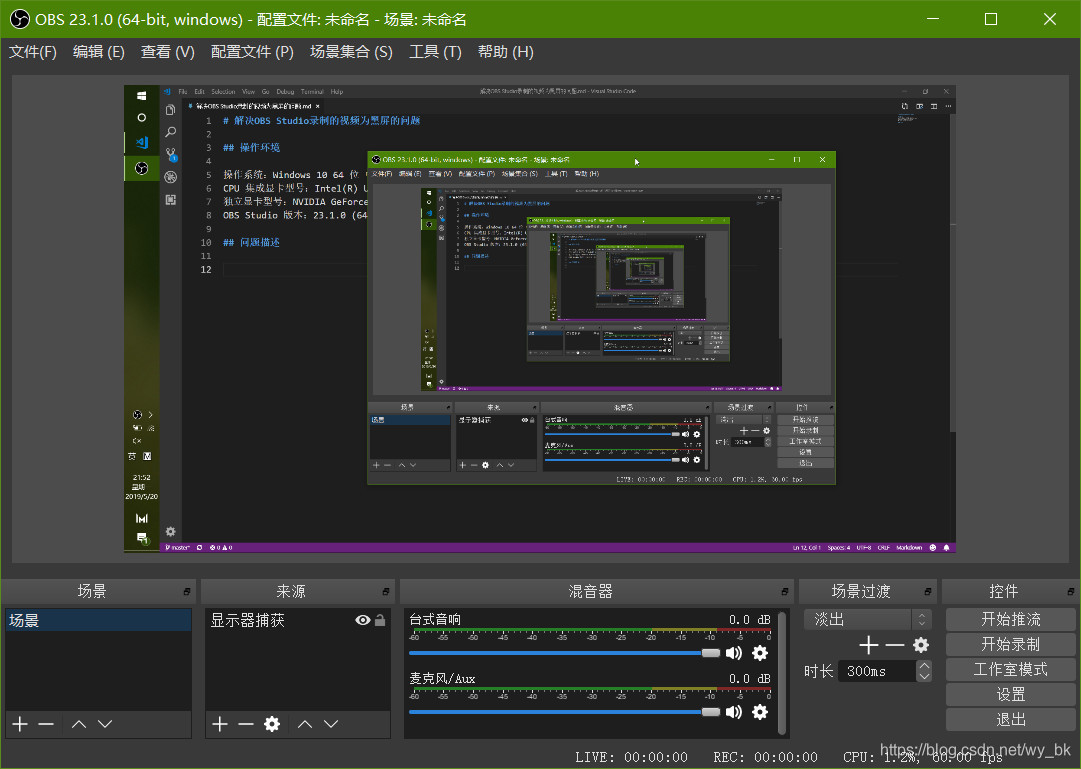Screen dimensions: 1081x769
Task: Move the selected scene up
Action: click(79, 723)
